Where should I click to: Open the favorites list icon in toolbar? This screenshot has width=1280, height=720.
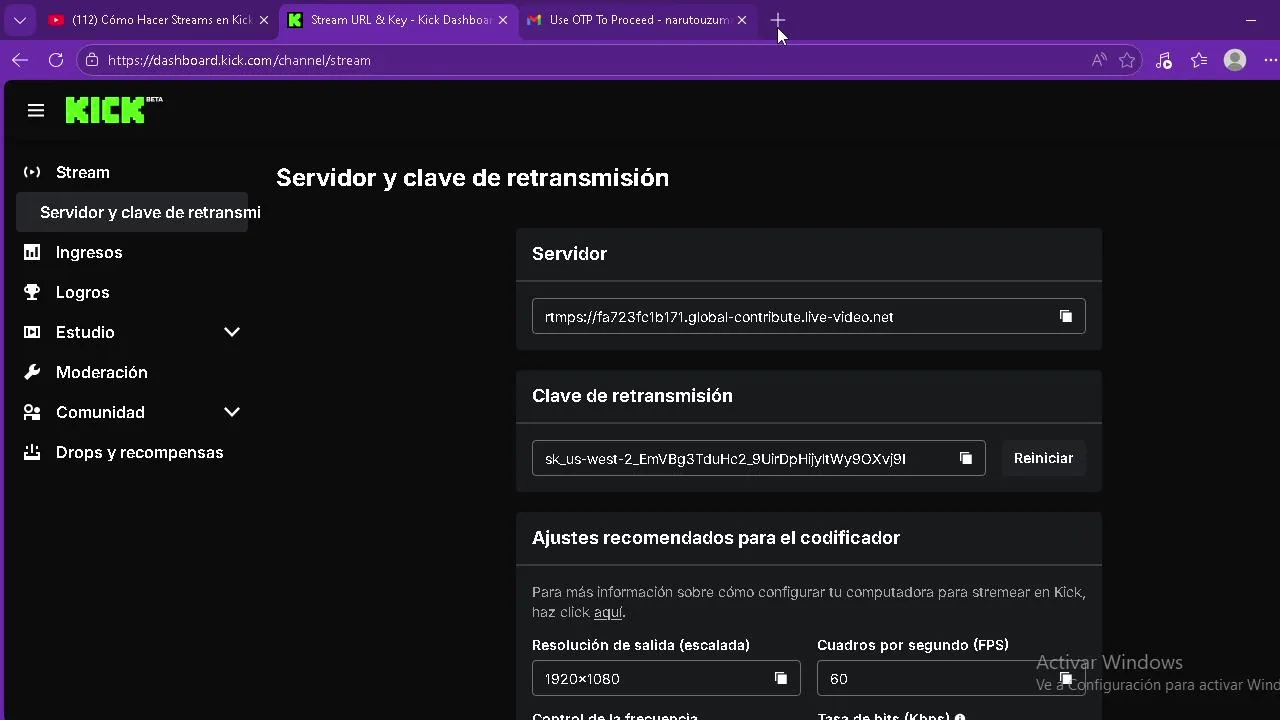click(1199, 60)
